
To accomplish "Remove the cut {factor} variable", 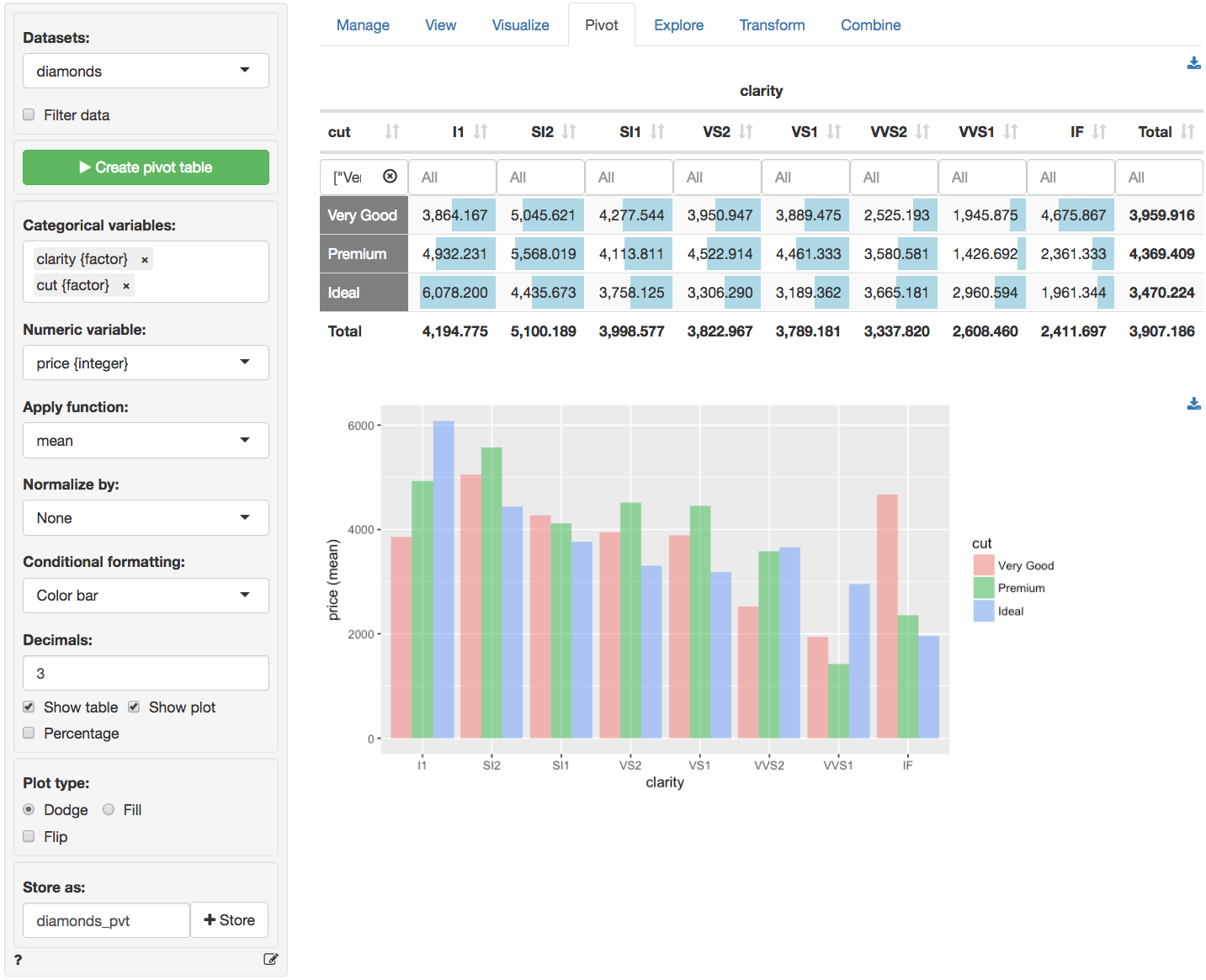I will click(125, 285).
